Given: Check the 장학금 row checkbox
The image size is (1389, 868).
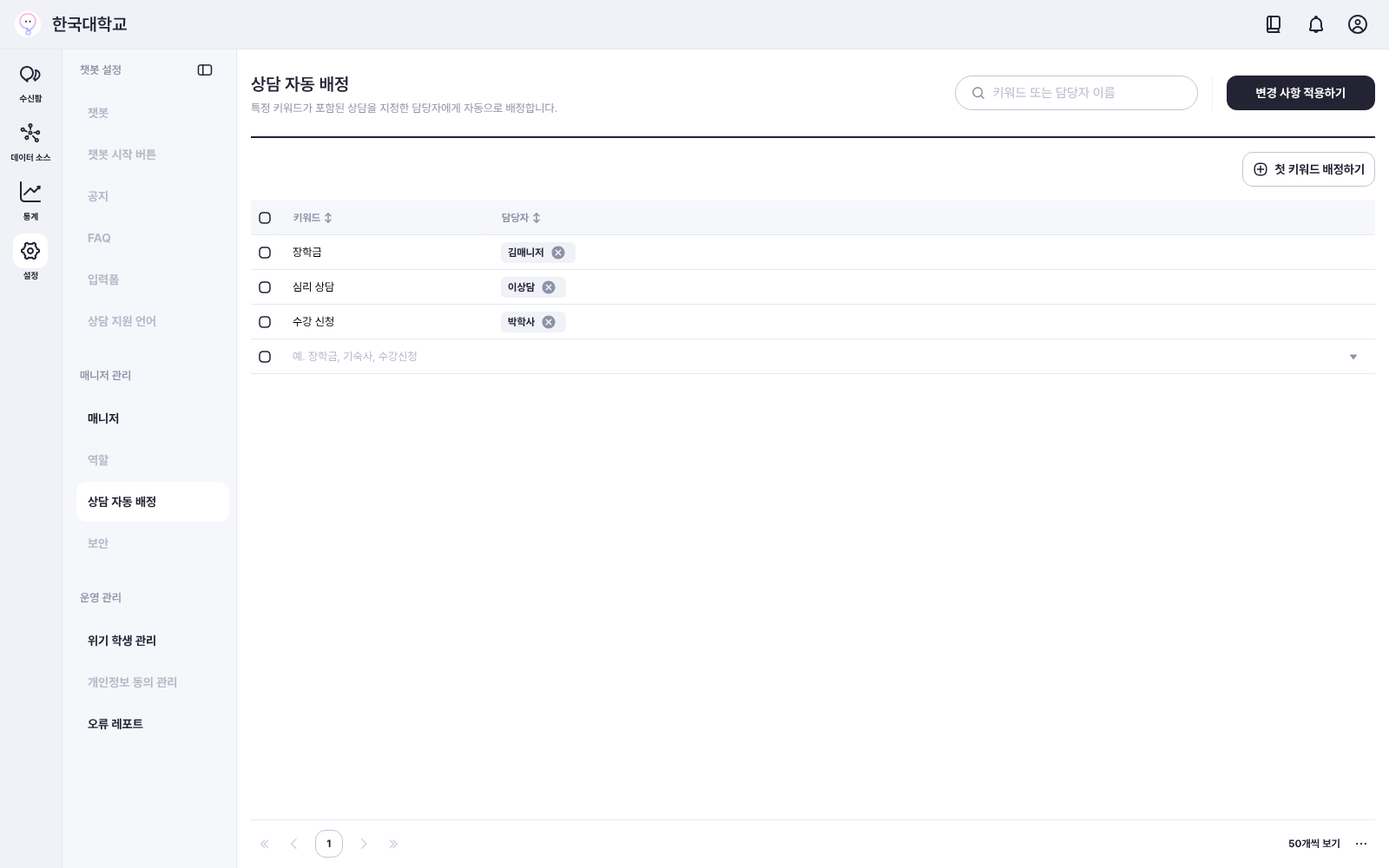Looking at the screenshot, I should tap(265, 253).
